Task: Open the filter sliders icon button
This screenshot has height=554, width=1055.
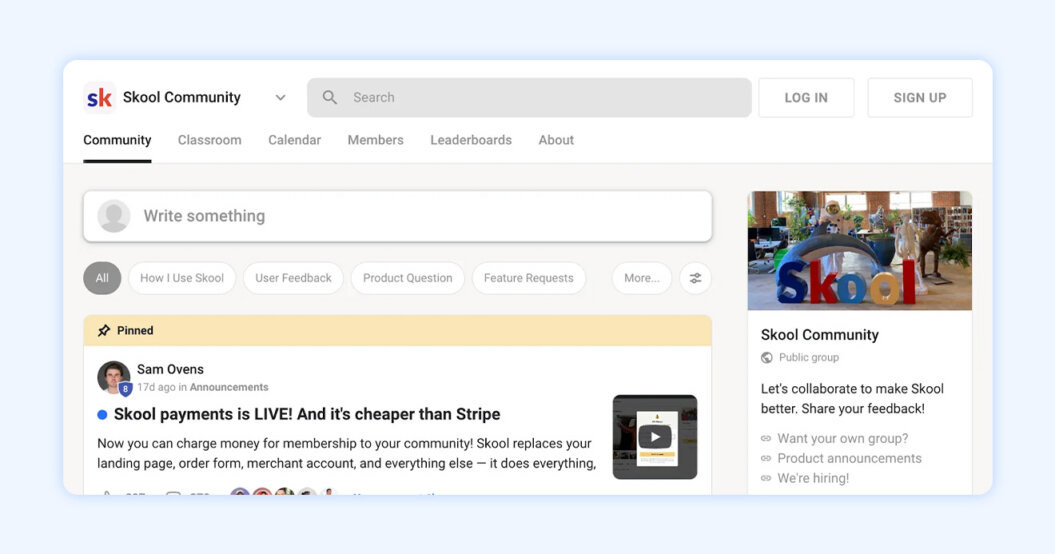Action: (x=696, y=278)
